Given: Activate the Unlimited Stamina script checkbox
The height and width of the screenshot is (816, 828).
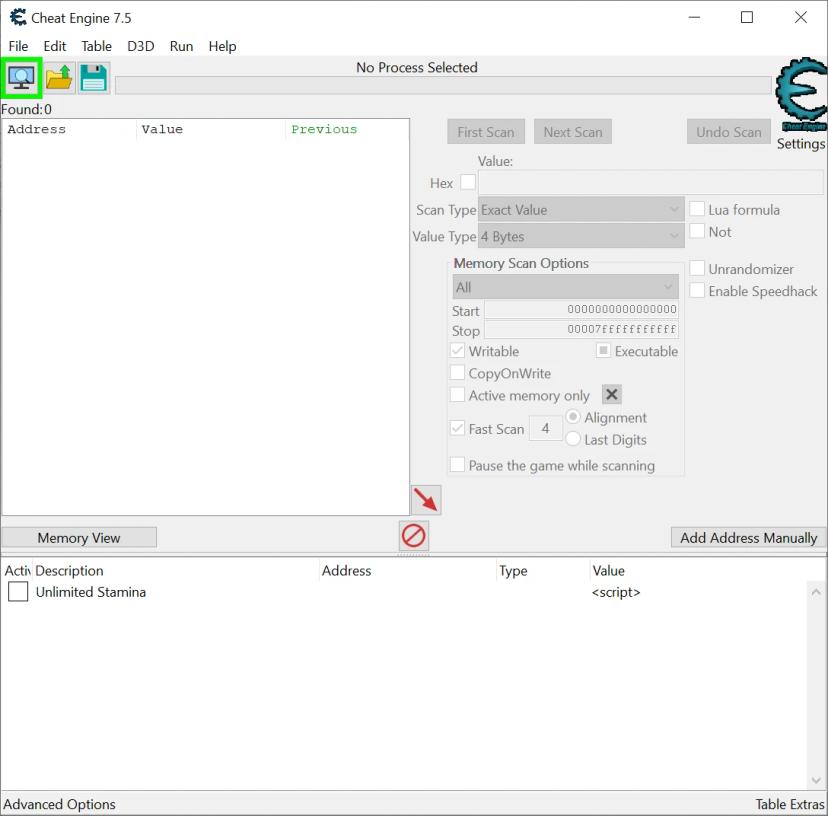Looking at the screenshot, I should 18,592.
